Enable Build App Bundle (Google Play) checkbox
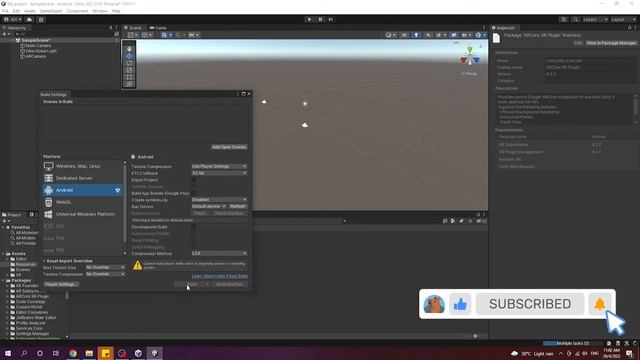Image resolution: width=640 pixels, height=360 pixels. (x=193, y=193)
